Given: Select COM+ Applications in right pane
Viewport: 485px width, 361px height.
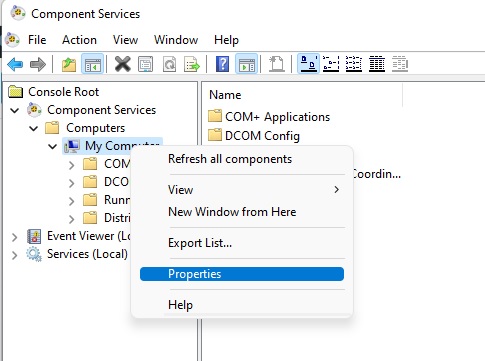Looking at the screenshot, I should pyautogui.click(x=277, y=117).
